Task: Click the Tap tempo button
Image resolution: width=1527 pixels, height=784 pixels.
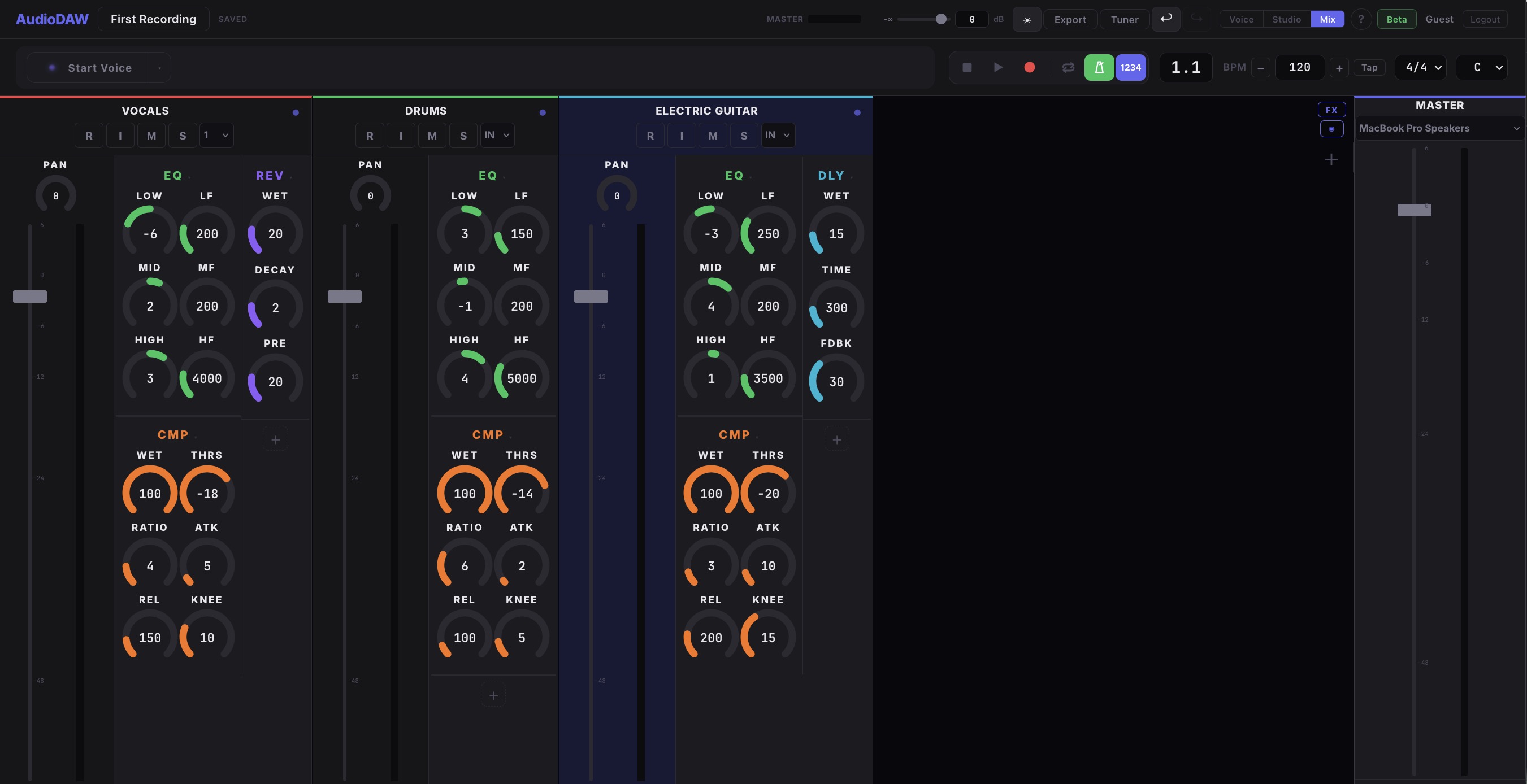Action: pos(1369,68)
